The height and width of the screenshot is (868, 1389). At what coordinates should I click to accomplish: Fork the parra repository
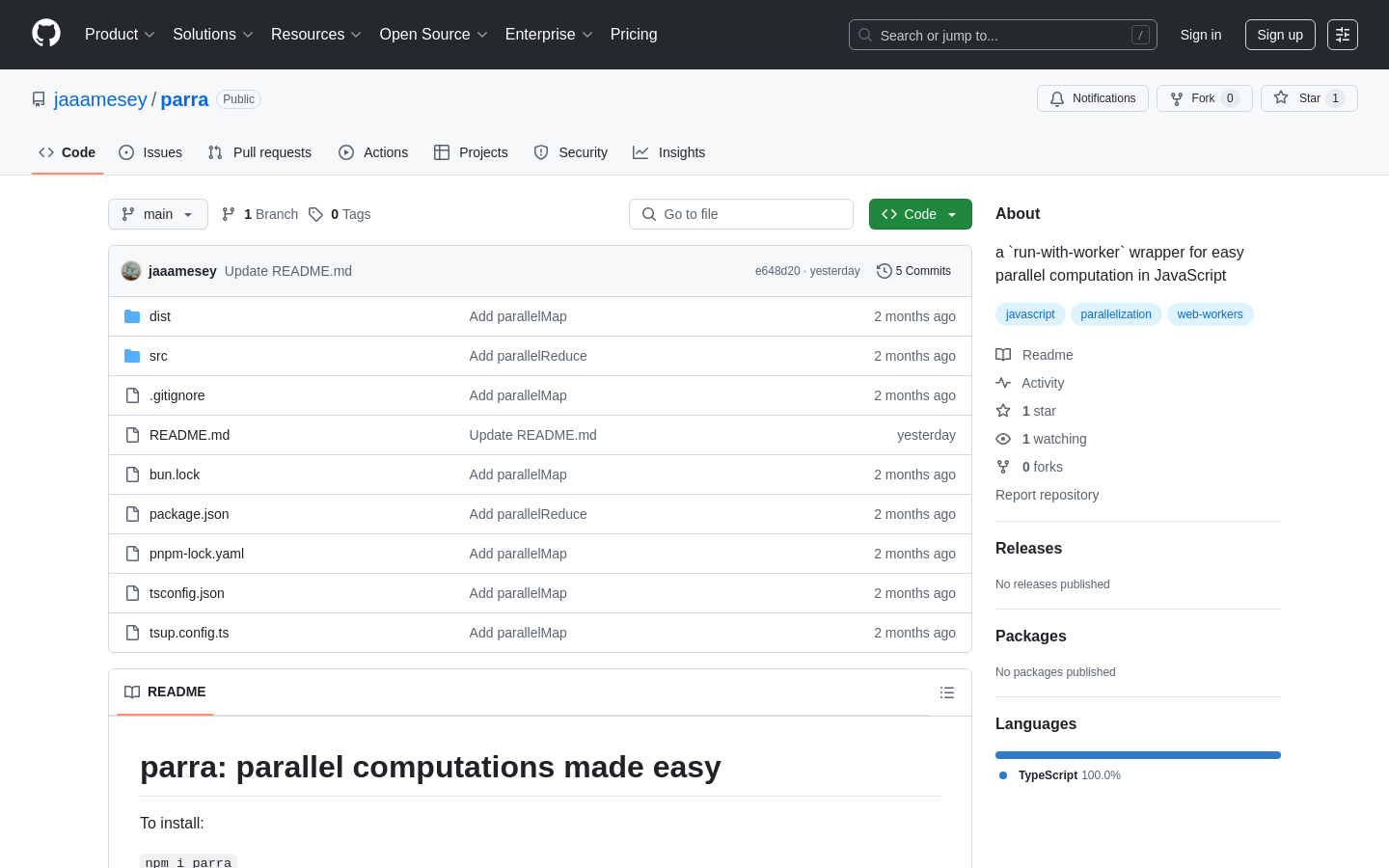[x=1204, y=98]
